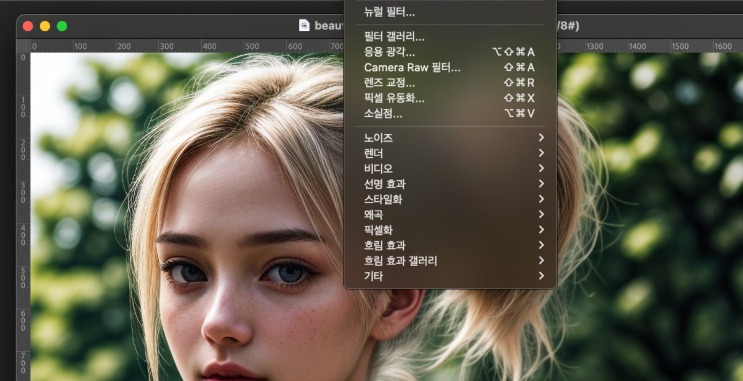Click the document file icon in title bar
Viewport: 743px width, 381px height.
click(x=304, y=26)
